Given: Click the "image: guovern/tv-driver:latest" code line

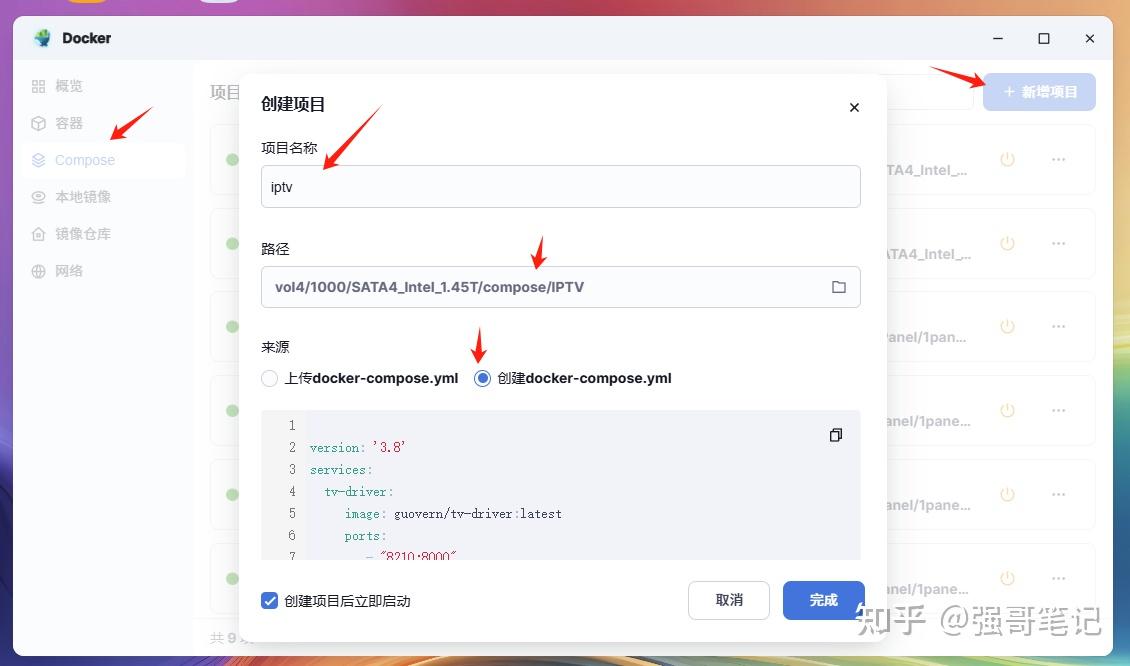Looking at the screenshot, I should click(453, 514).
